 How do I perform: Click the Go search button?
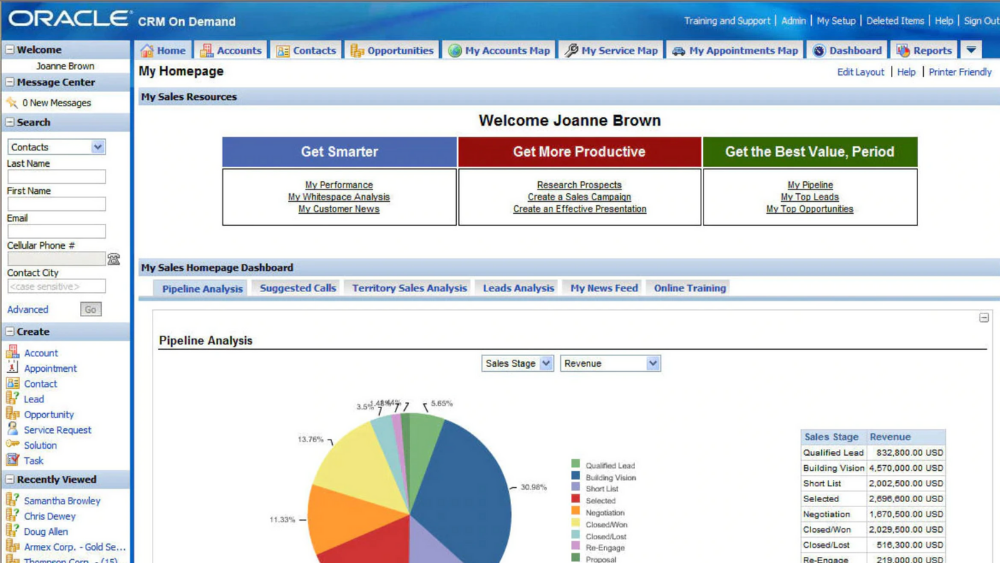(x=91, y=309)
